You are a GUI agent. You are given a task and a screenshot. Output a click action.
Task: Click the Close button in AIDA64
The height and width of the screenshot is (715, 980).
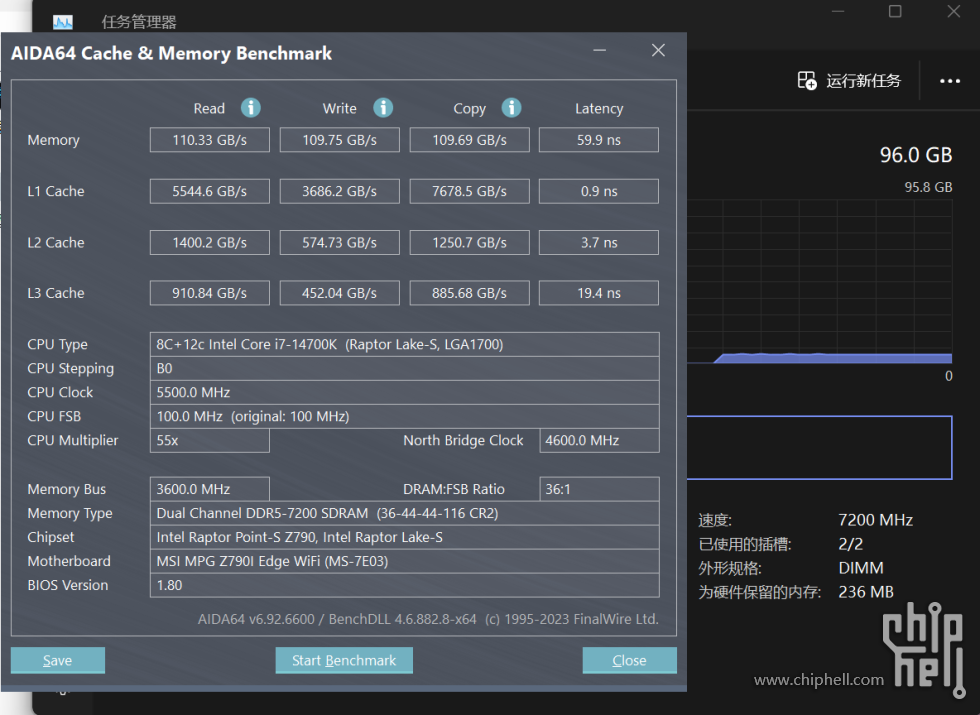coord(629,660)
